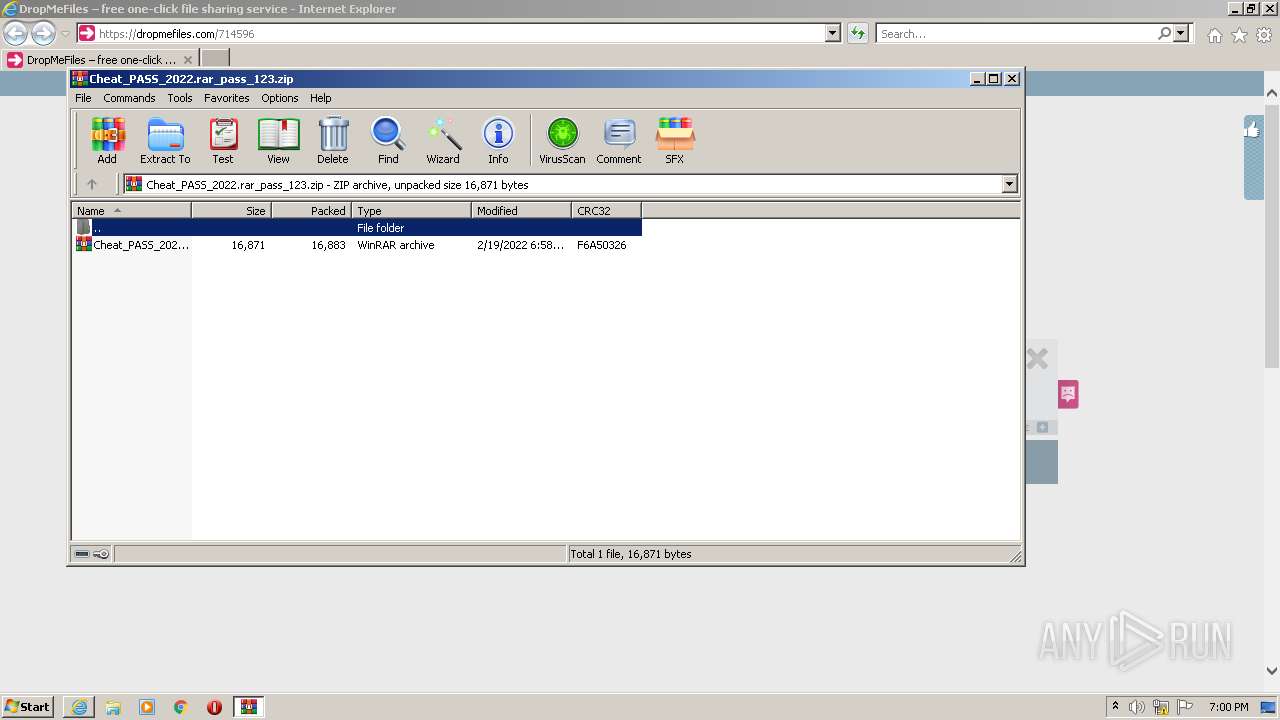Close the gray X overlay on page

1037,358
